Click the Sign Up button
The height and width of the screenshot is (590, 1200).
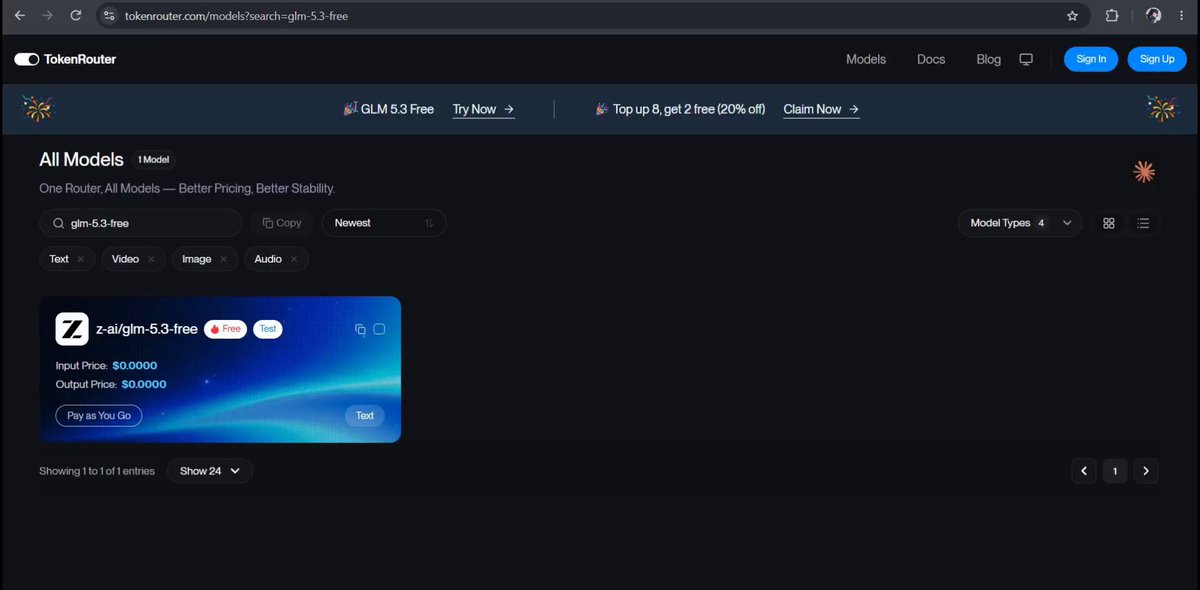[1157, 59]
